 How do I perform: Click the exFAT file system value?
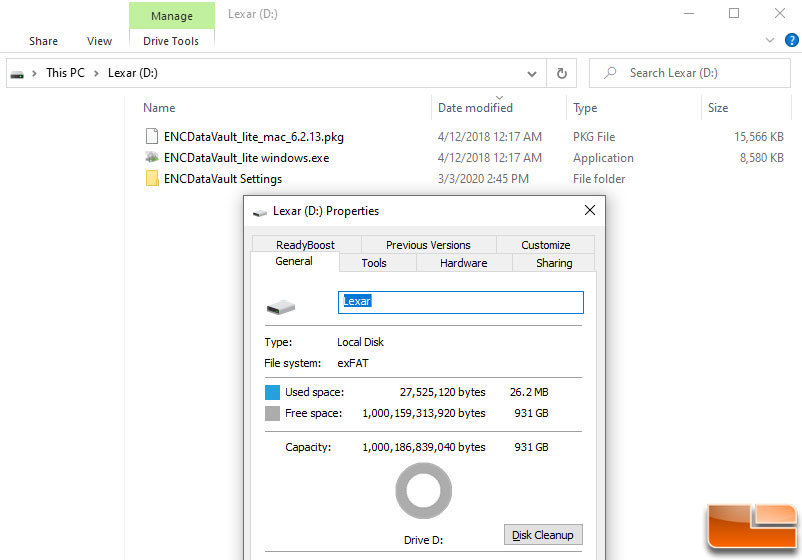[353, 363]
